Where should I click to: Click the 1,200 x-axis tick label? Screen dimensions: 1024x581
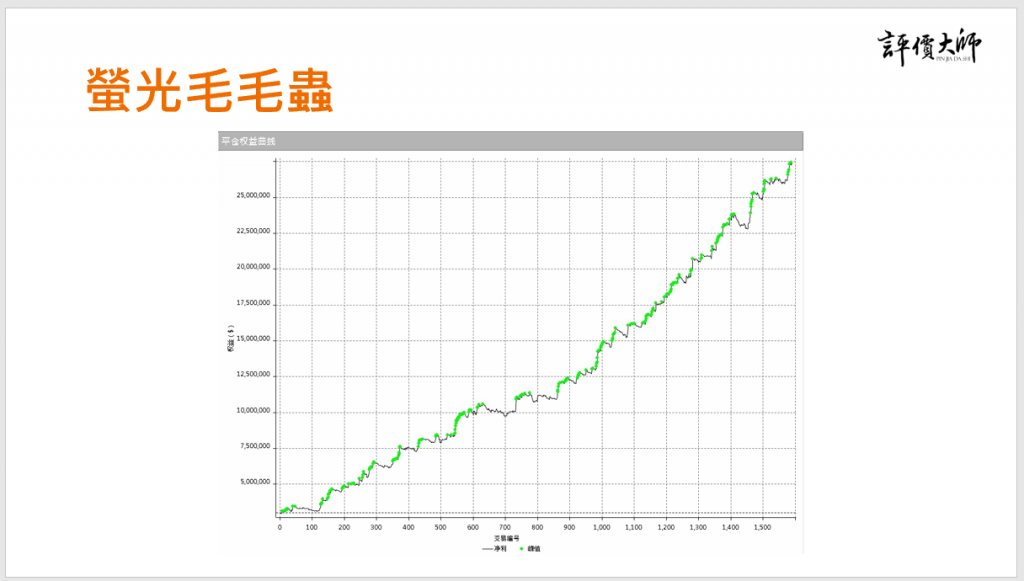pos(666,527)
